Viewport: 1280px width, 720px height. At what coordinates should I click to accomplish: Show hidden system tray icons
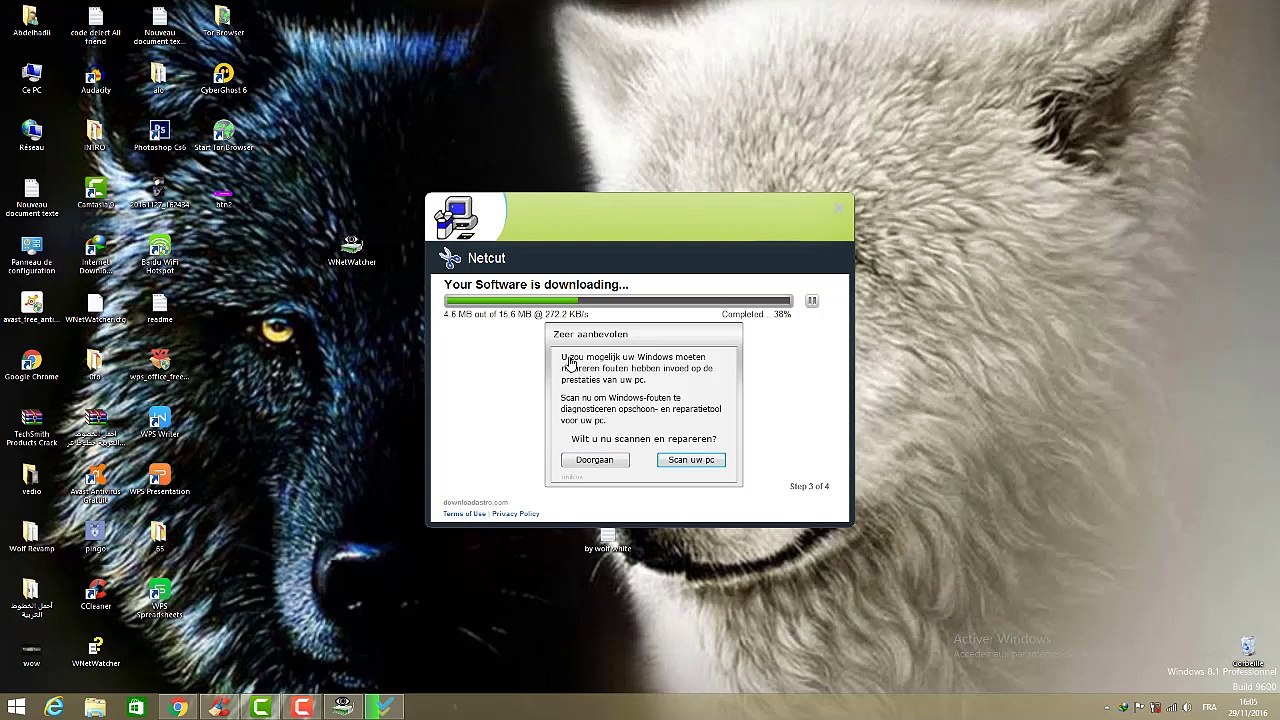1108,708
